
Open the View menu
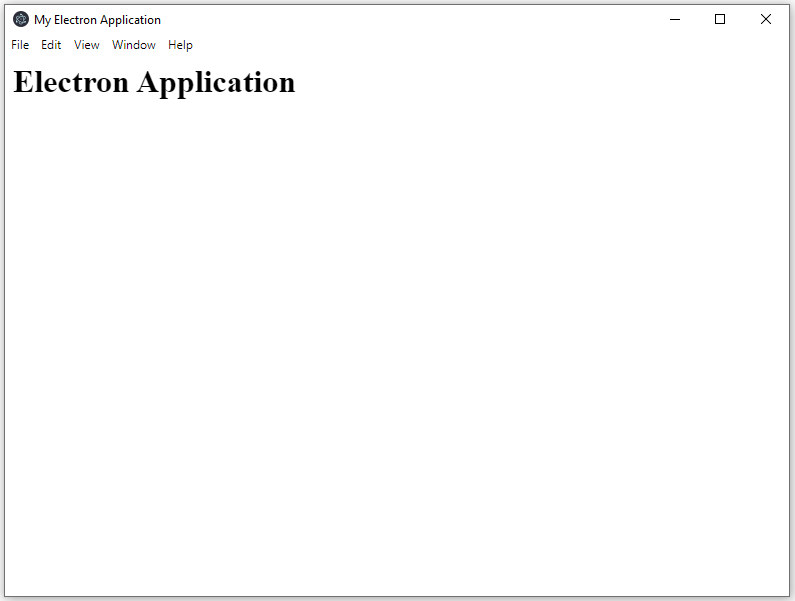(x=87, y=45)
